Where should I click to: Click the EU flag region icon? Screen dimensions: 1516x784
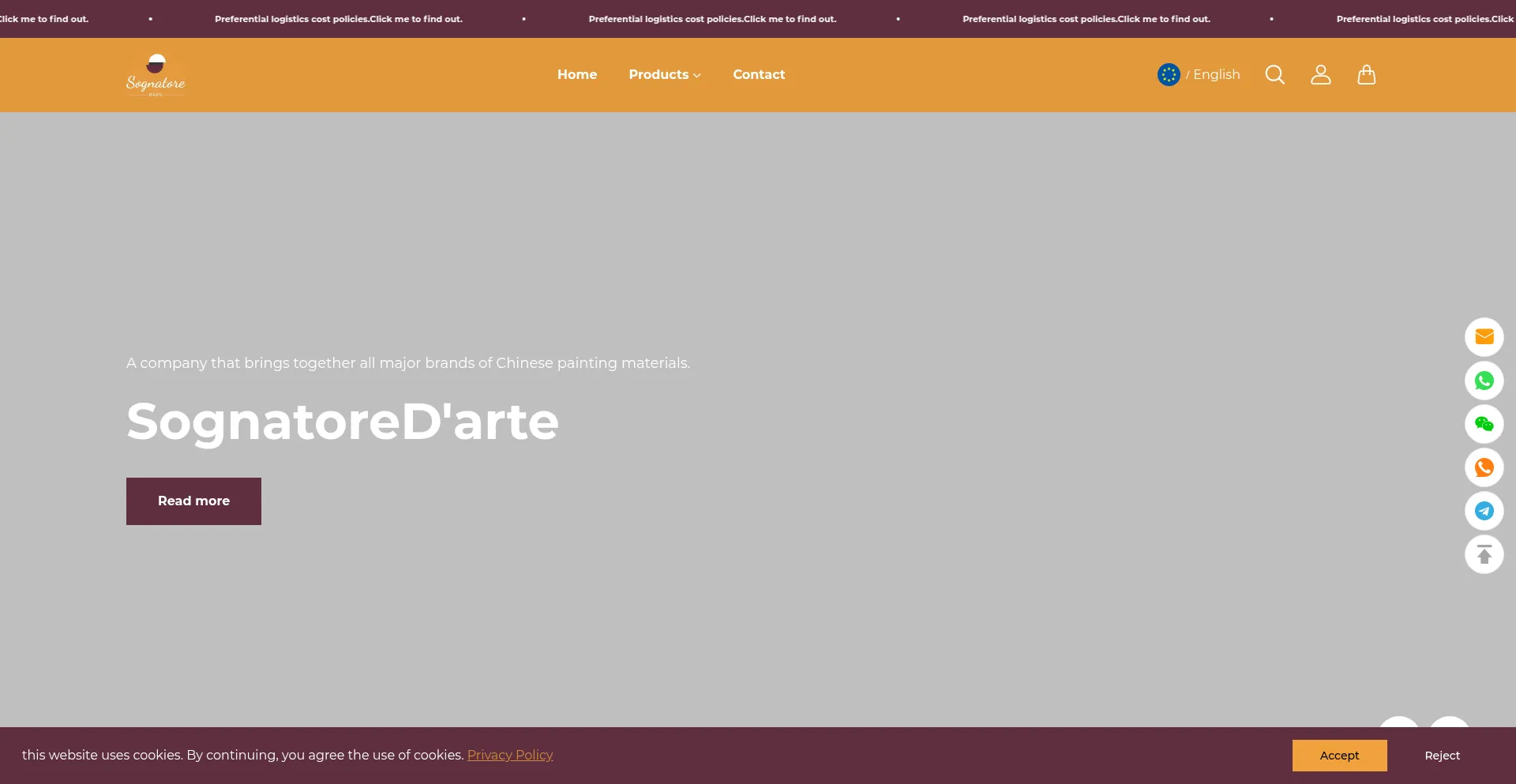click(1169, 74)
